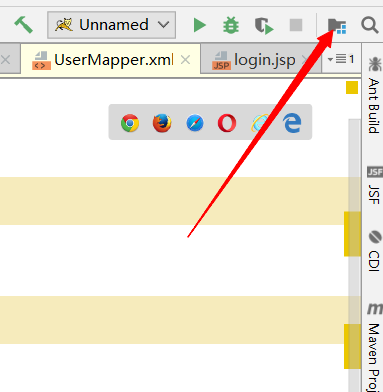This screenshot has height=392, width=383.
Task: Open the Maven Projects tool window
Action: [x=374, y=347]
